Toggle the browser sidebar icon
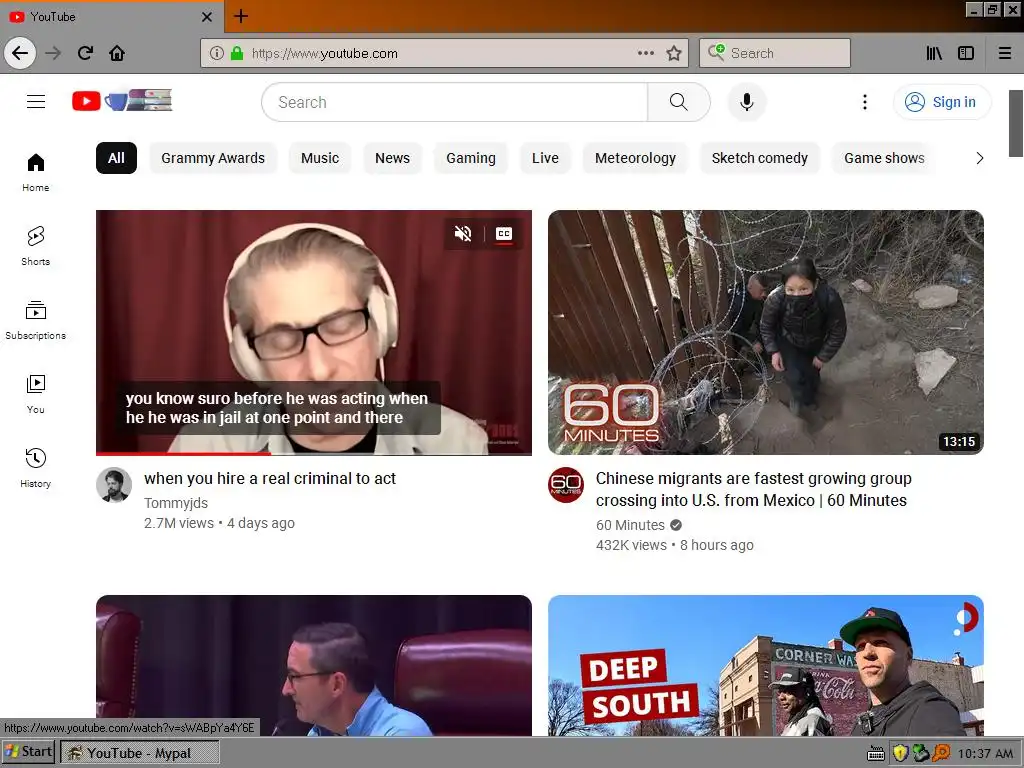The image size is (1024, 768). click(x=966, y=54)
